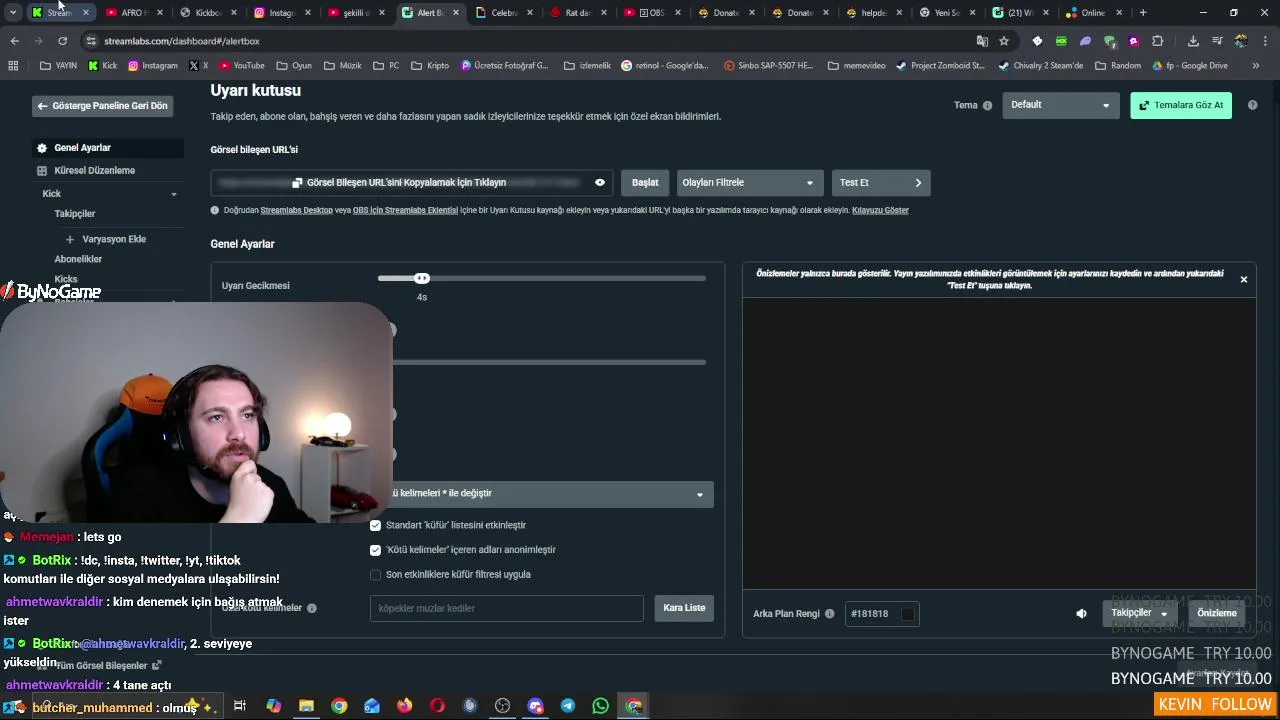Click the info icon beside Arka Plan Rengi
The image size is (1280, 720).
pyautogui.click(x=830, y=614)
